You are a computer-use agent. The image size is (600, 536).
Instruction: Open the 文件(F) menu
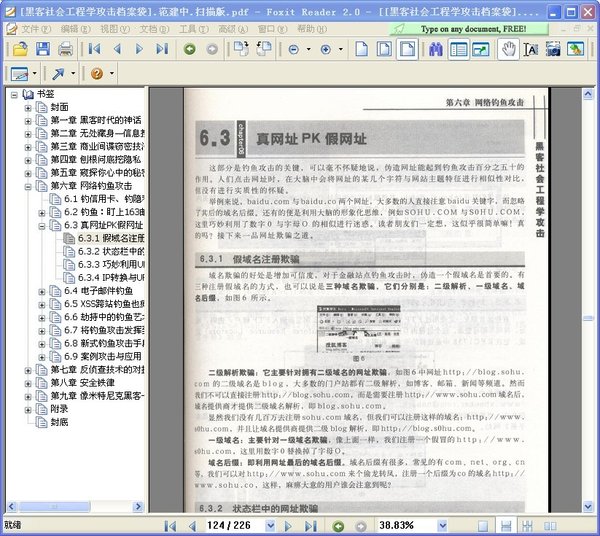tap(36, 29)
